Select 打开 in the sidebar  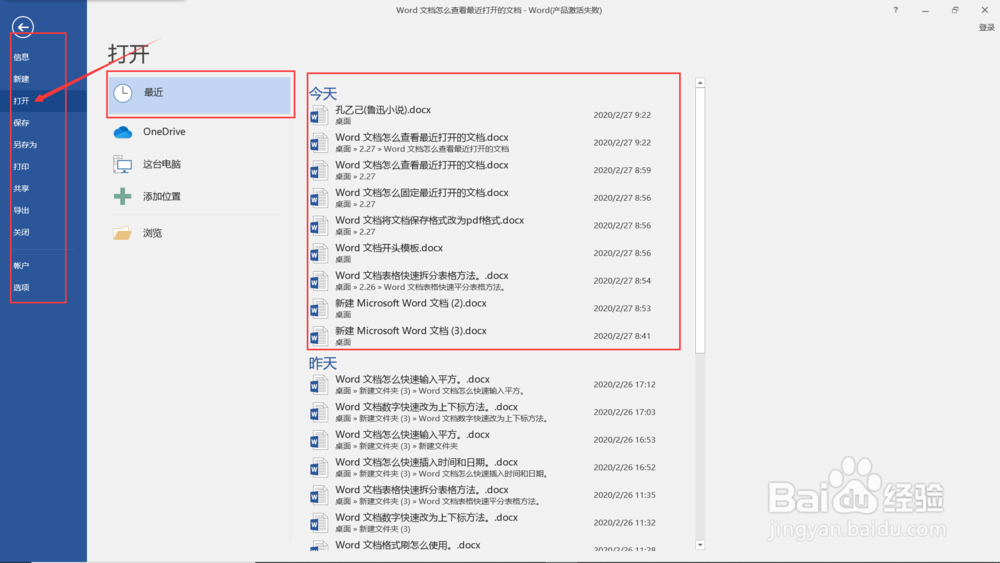(x=22, y=101)
